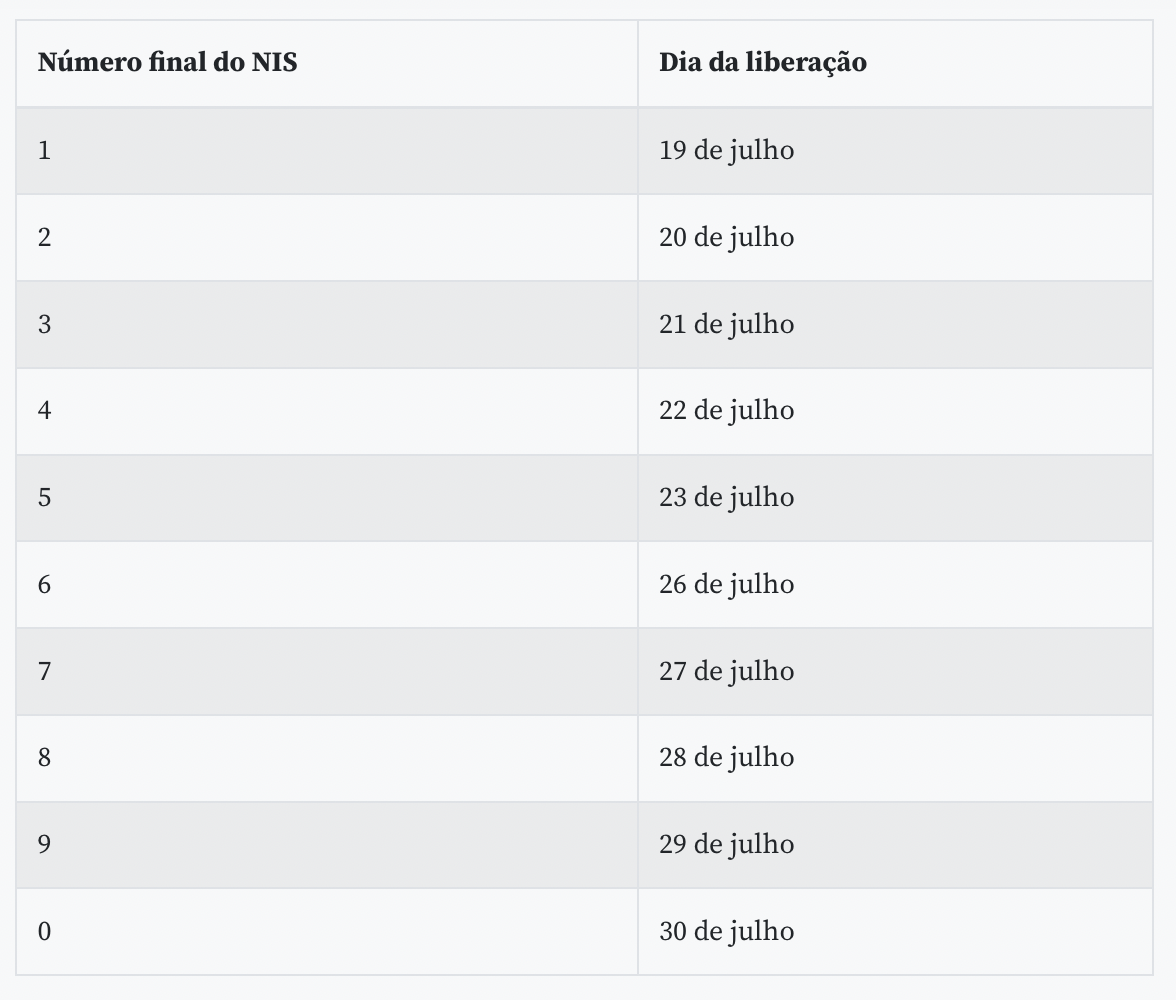Click NIS final number 9 cell
This screenshot has width=1176, height=1000.
(44, 845)
